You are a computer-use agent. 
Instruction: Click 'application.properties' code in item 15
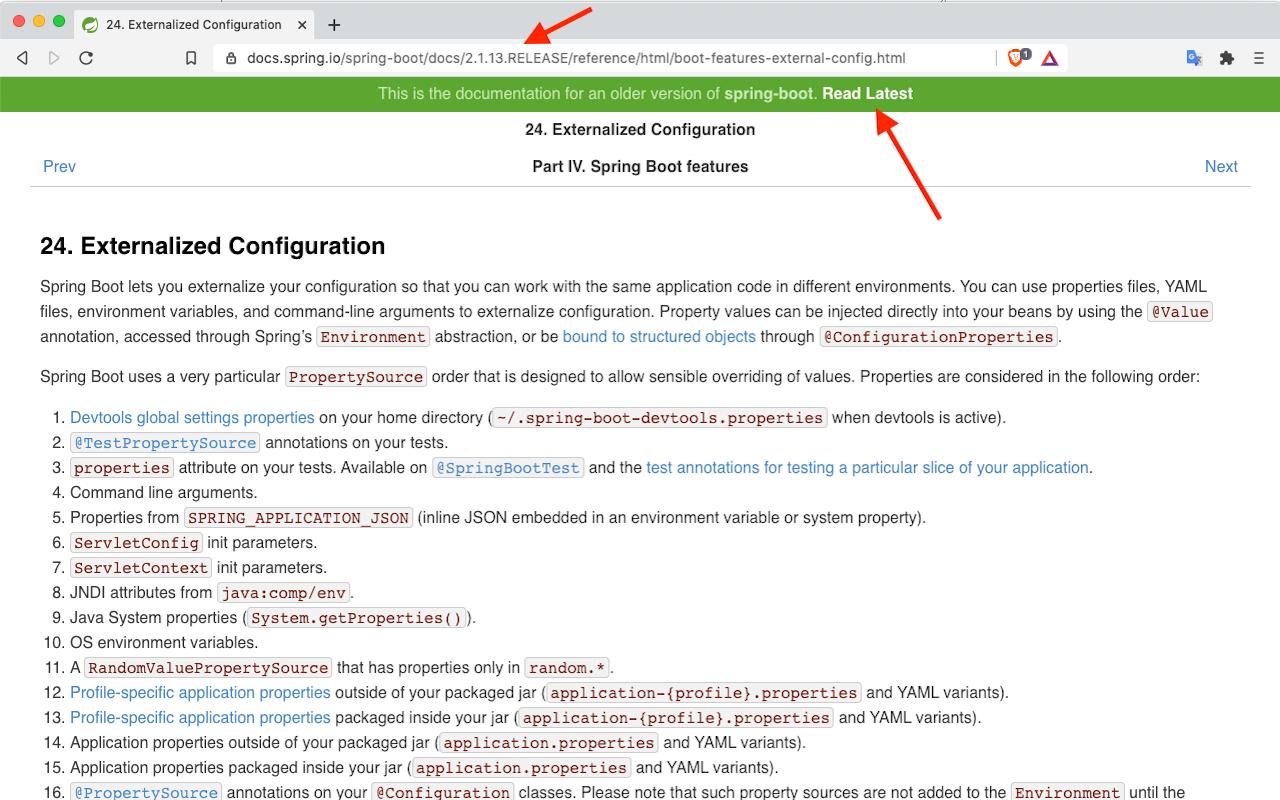(x=521, y=768)
